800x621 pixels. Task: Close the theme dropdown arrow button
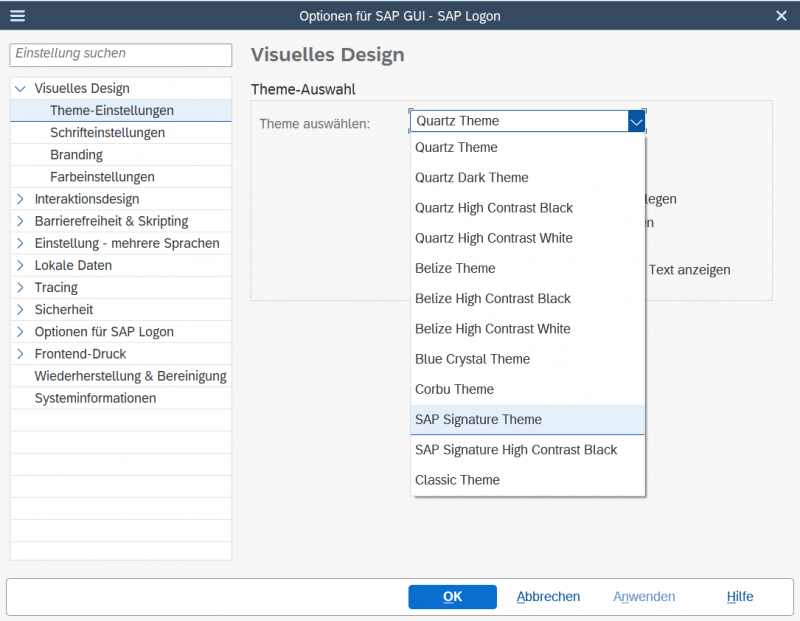[x=636, y=121]
